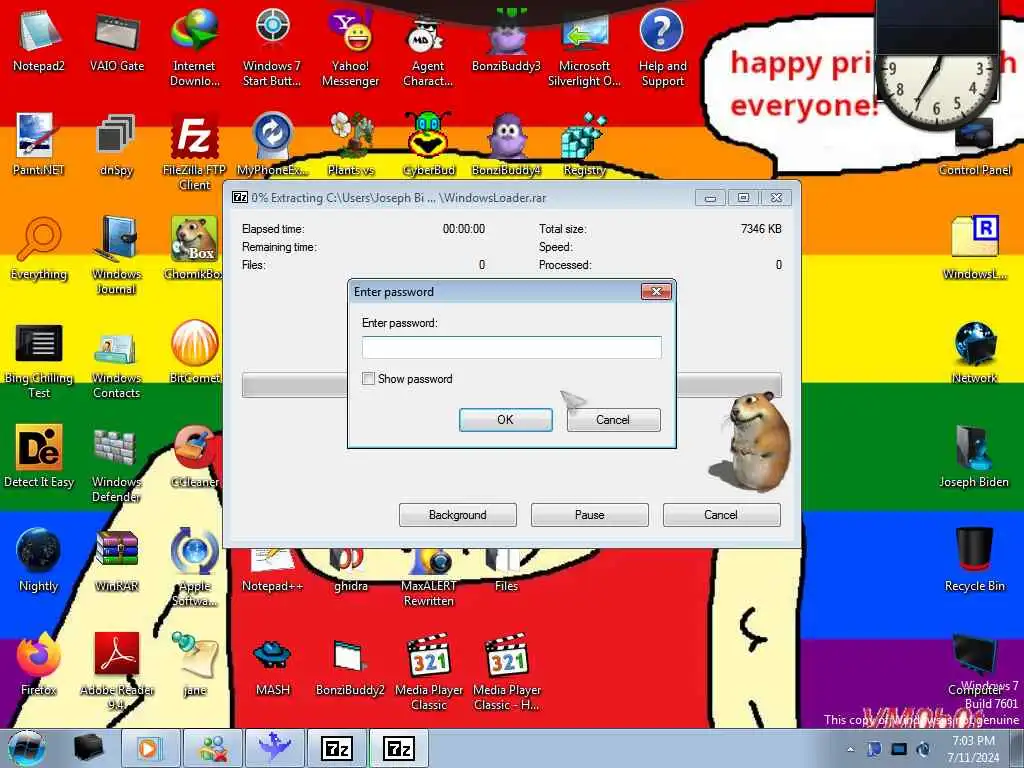Close the Enter password dialog with X
Screen dimensions: 1024x768
[x=656, y=291]
